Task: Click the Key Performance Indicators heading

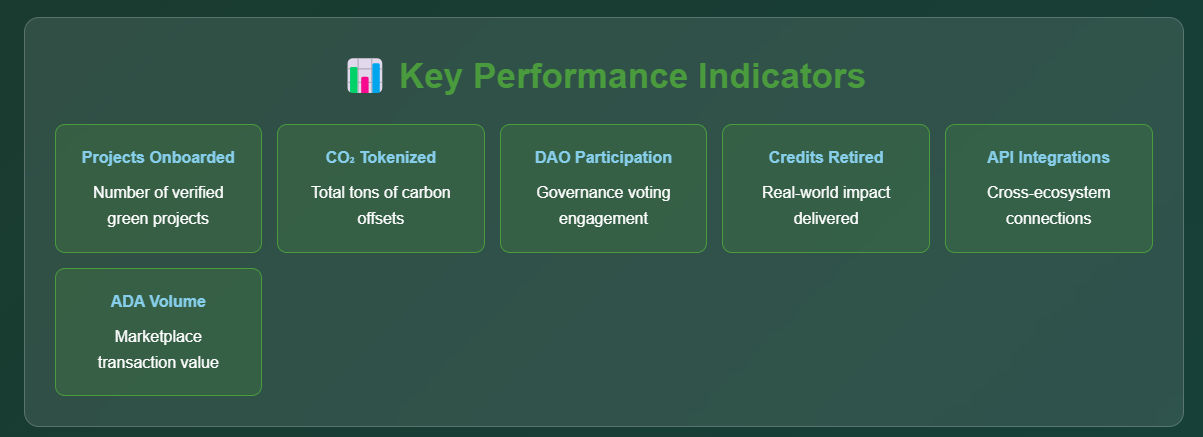Action: (x=631, y=77)
